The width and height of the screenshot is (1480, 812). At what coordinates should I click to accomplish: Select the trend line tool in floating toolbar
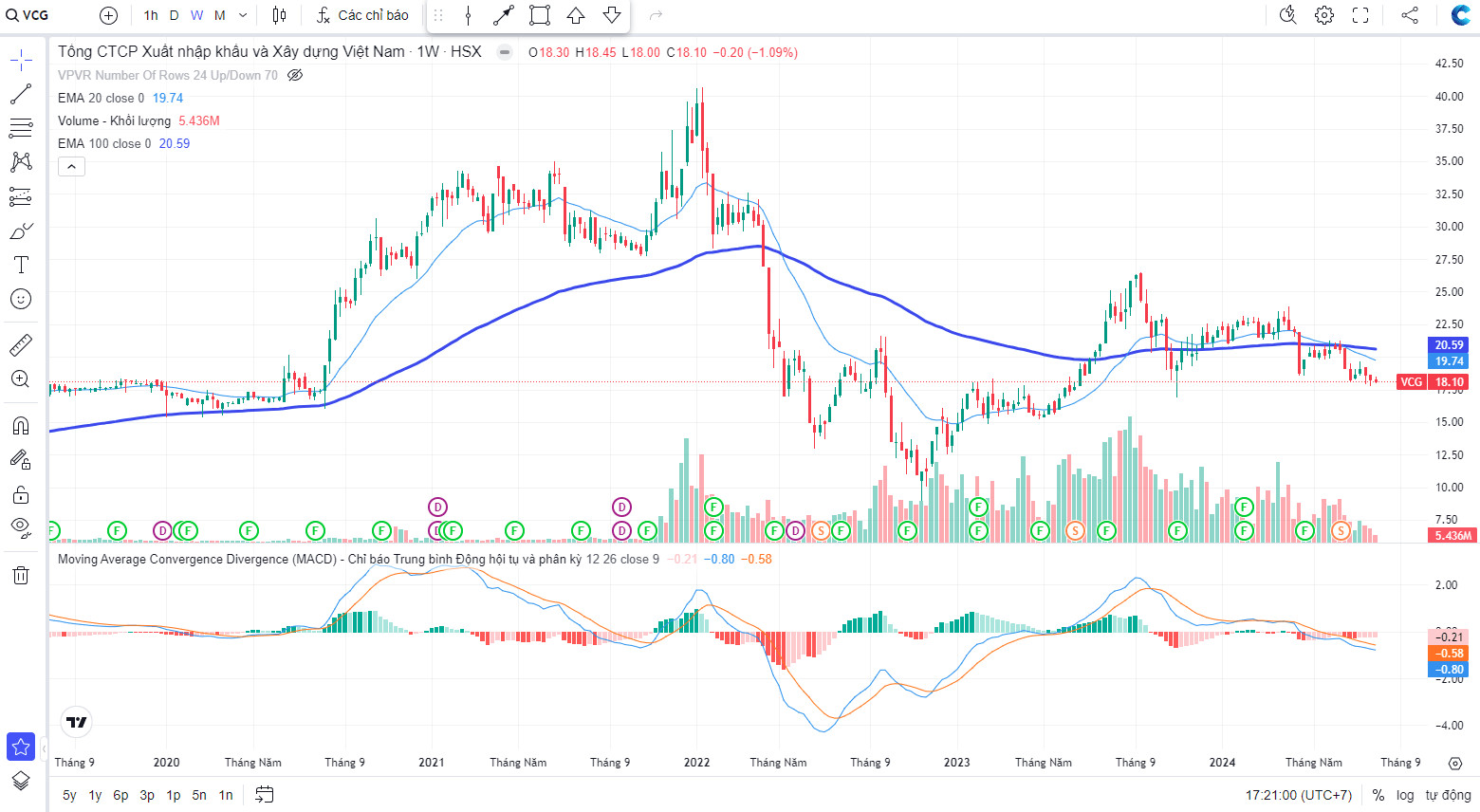[x=504, y=15]
